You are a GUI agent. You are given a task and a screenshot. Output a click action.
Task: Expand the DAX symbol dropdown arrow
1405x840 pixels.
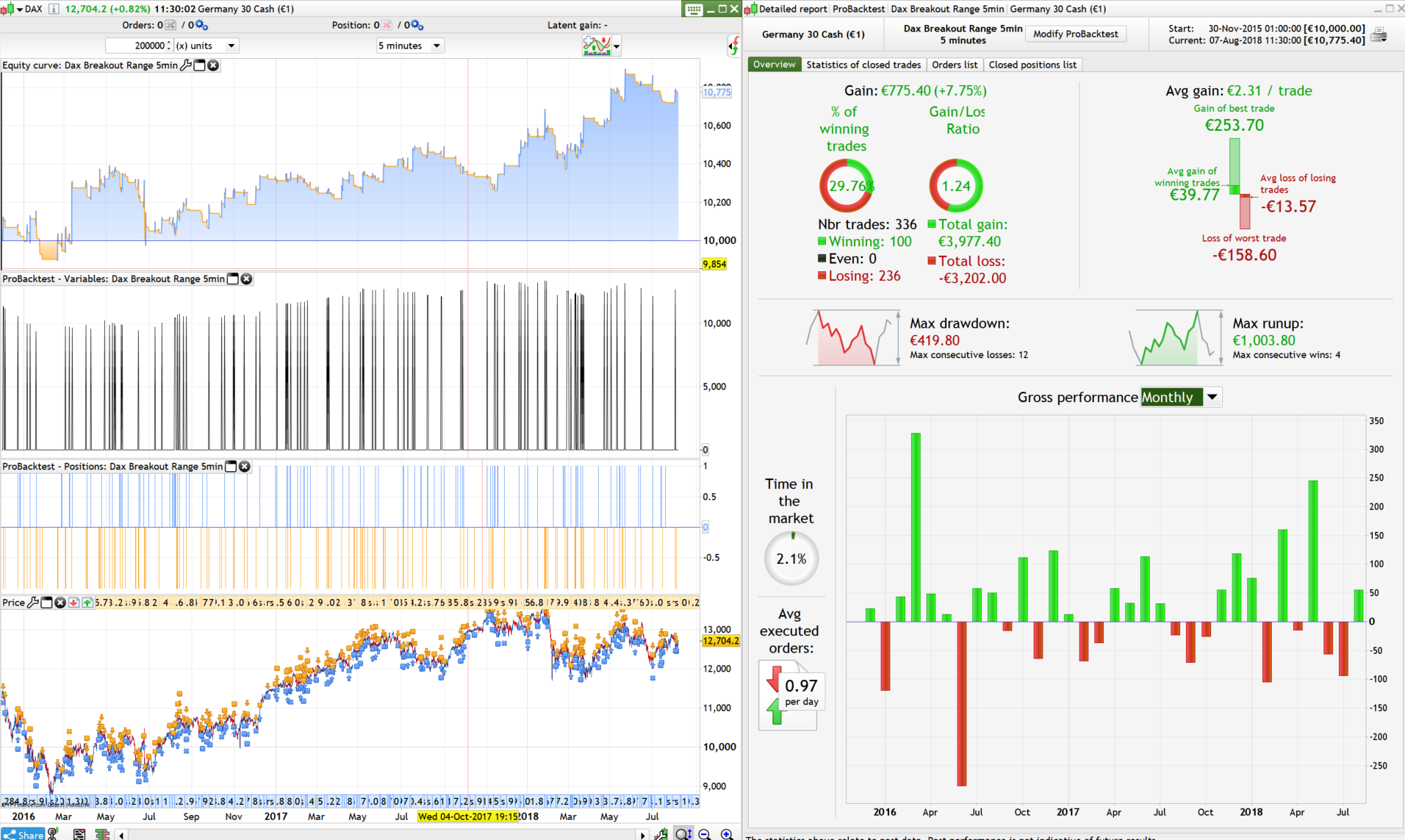click(19, 9)
